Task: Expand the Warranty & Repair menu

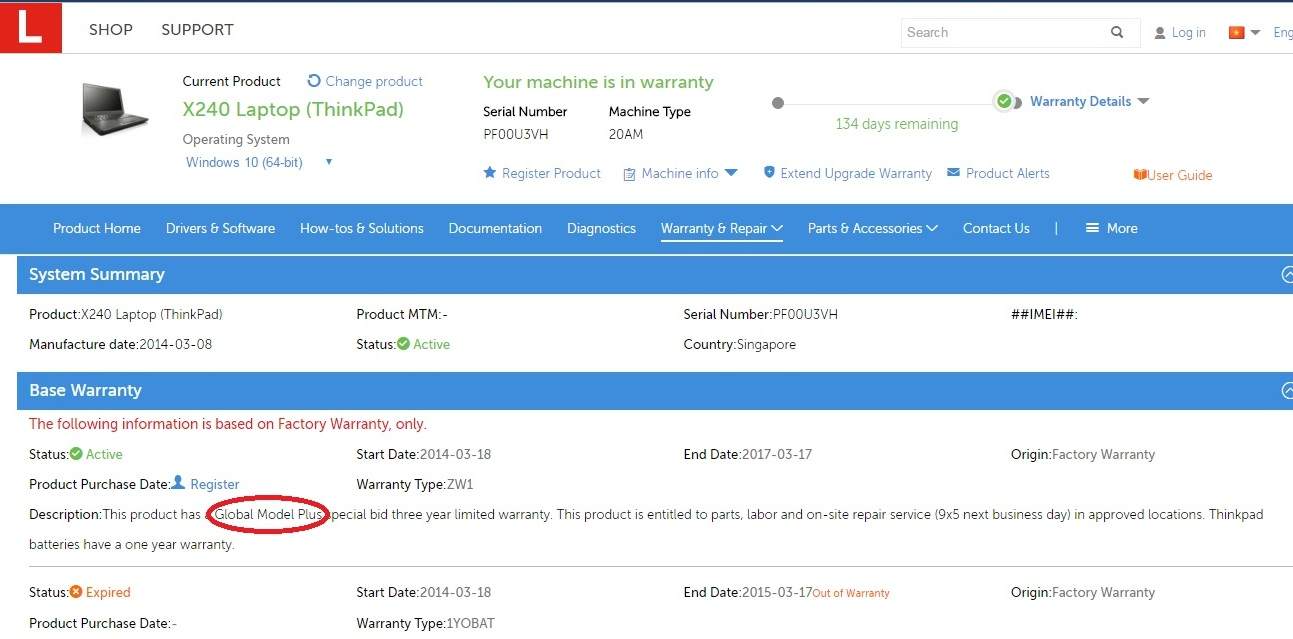Action: [x=721, y=228]
